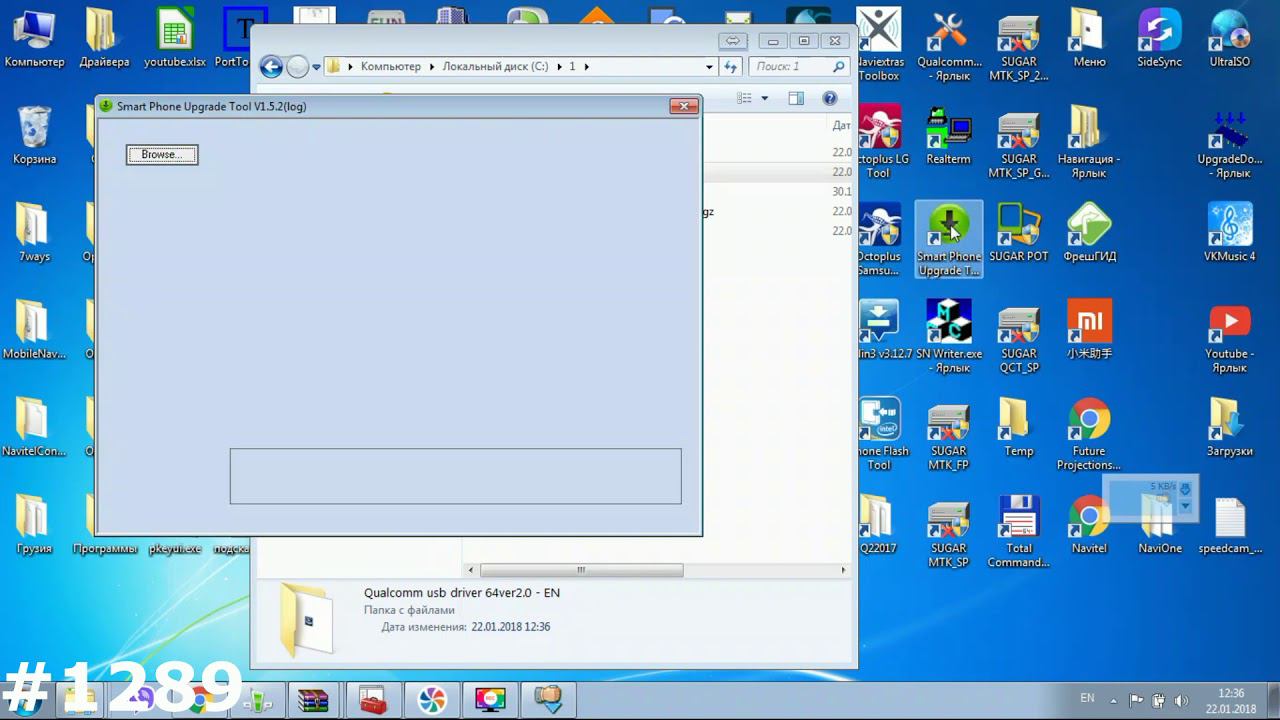The width and height of the screenshot is (1280, 720).
Task: Launch SUGAR MTK_SP_G... shortcut
Action: coord(1019,142)
